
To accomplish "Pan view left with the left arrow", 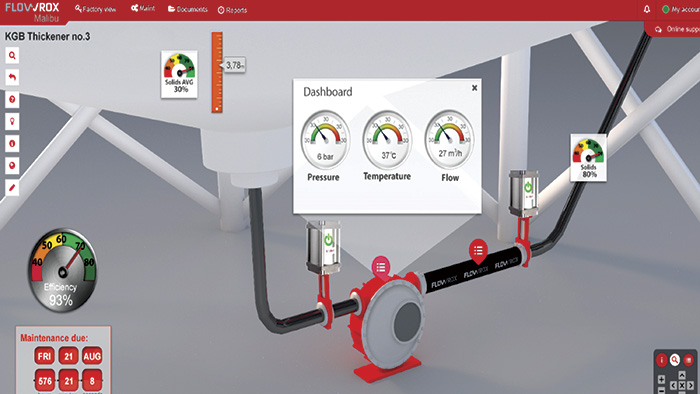I will click(x=673, y=385).
